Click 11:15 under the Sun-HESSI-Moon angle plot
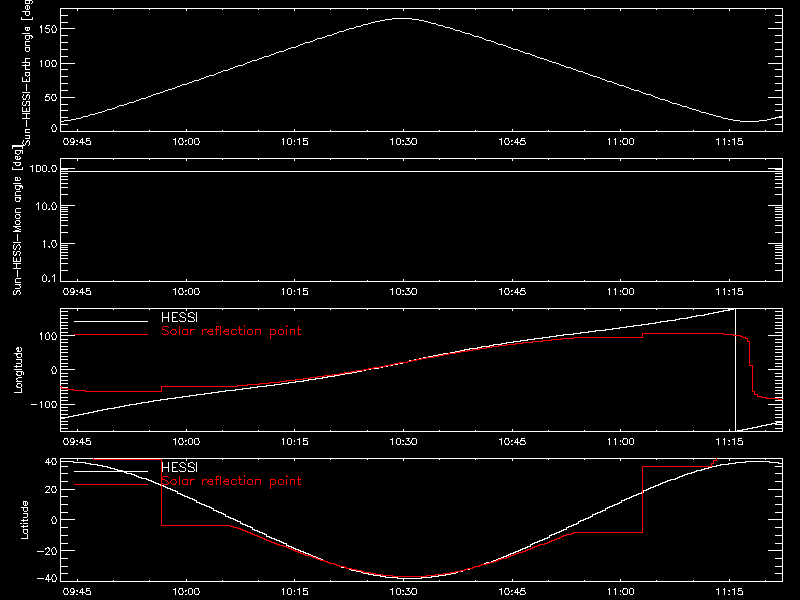Viewport: 800px width, 600px height. point(729,292)
